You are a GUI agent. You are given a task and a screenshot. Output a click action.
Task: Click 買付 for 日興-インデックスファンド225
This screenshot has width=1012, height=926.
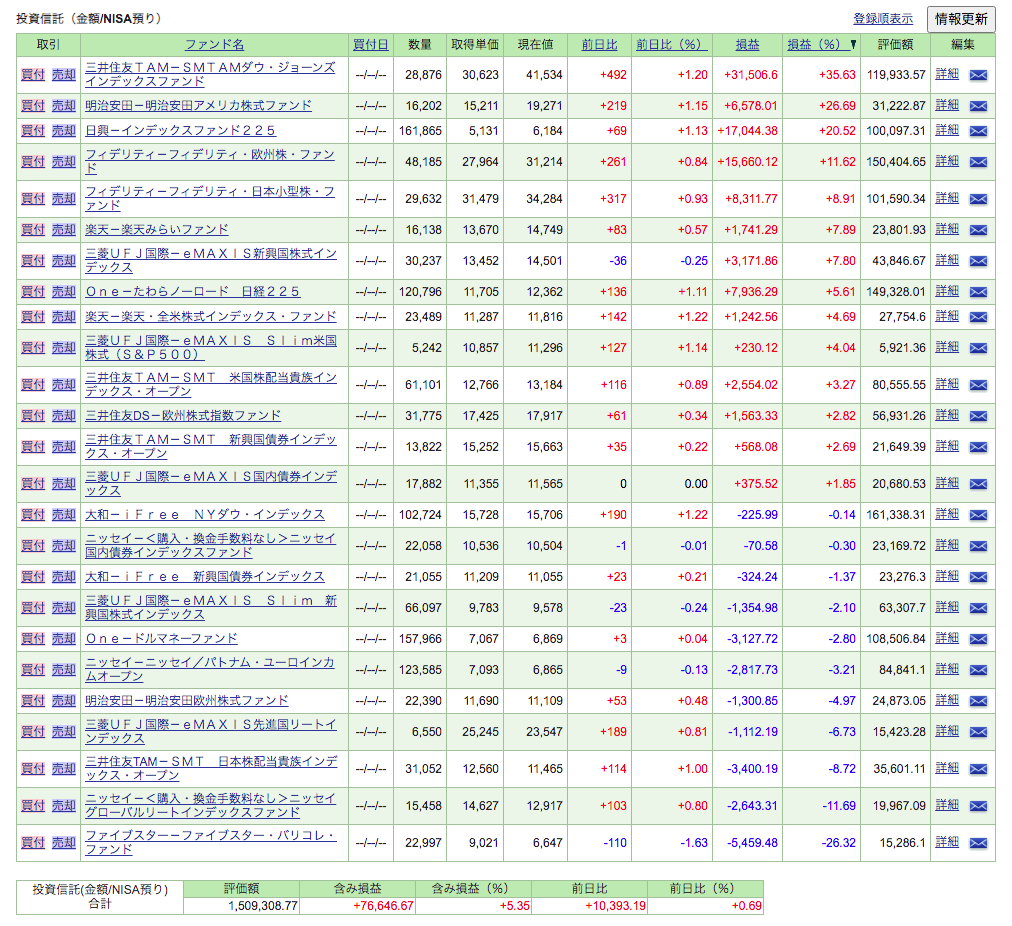click(x=33, y=131)
